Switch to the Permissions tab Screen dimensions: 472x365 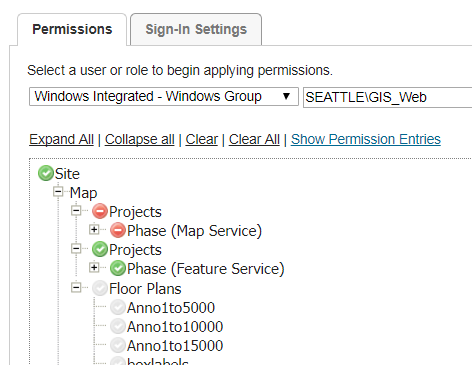72,29
